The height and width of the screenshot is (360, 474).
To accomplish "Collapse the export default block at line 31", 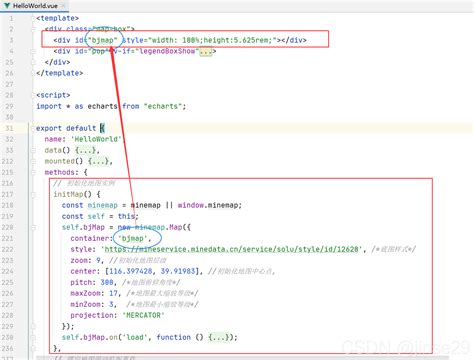I will point(33,128).
